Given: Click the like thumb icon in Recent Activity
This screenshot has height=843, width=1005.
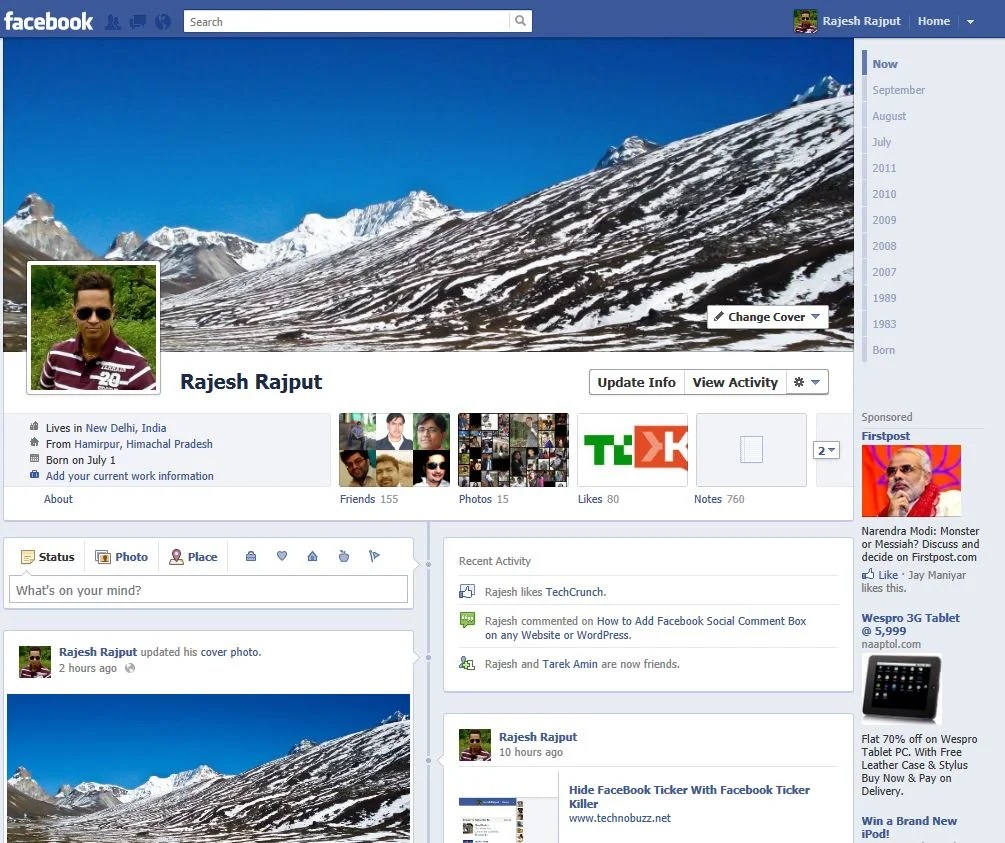Looking at the screenshot, I should click(x=467, y=591).
